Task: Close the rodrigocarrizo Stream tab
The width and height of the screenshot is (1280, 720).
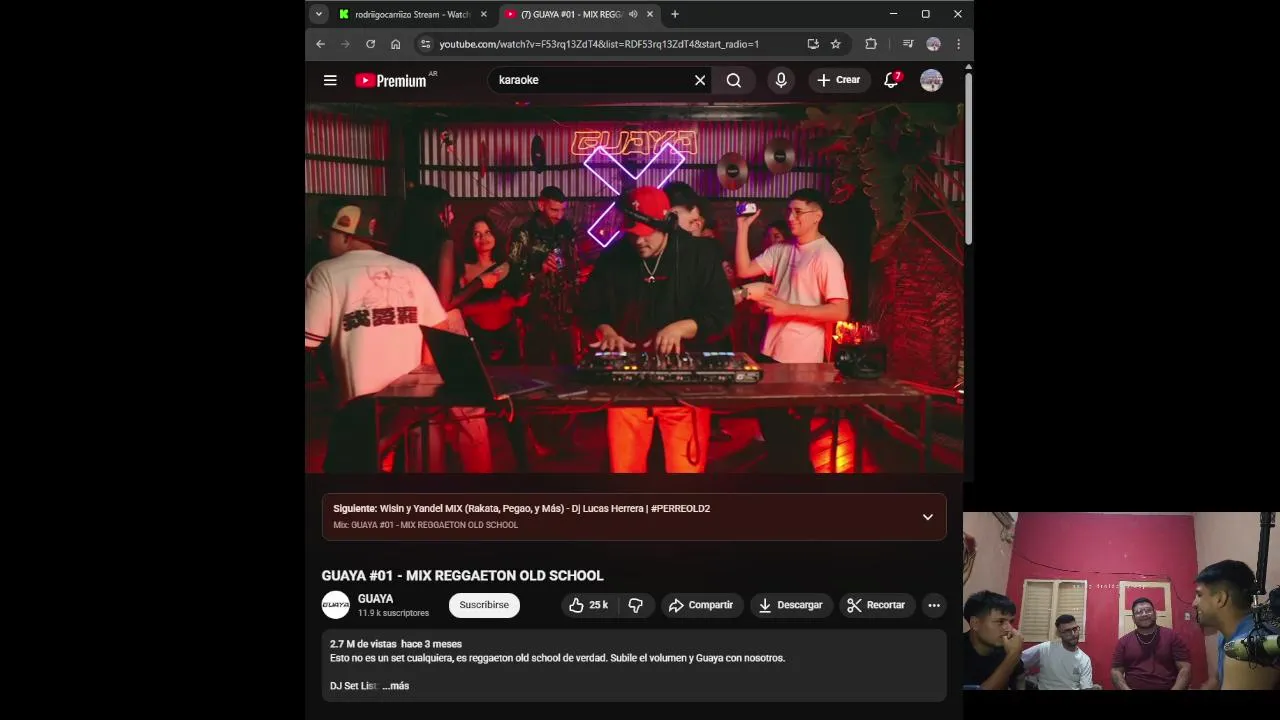Action: pyautogui.click(x=484, y=14)
